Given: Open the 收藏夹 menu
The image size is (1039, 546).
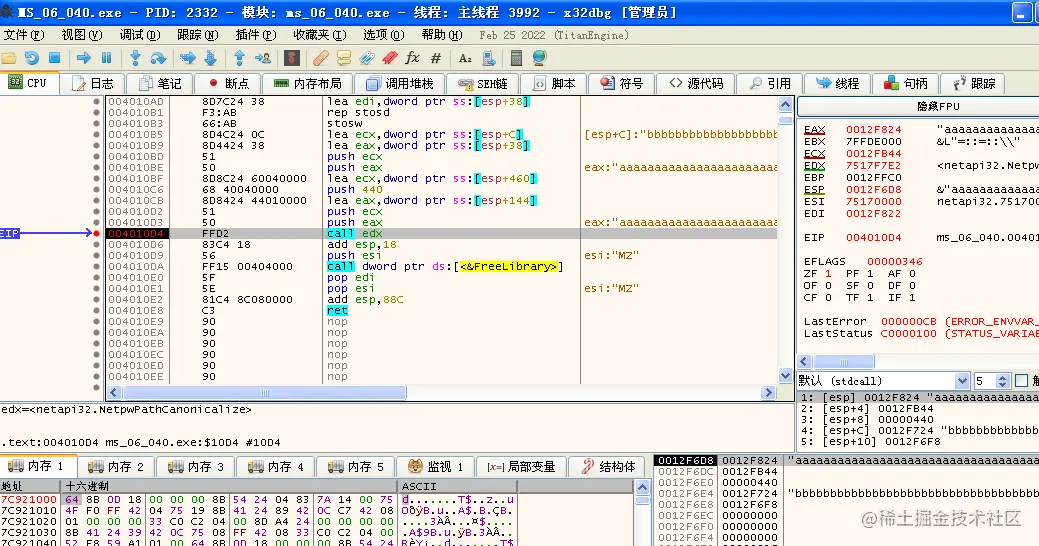Looking at the screenshot, I should 320,35.
